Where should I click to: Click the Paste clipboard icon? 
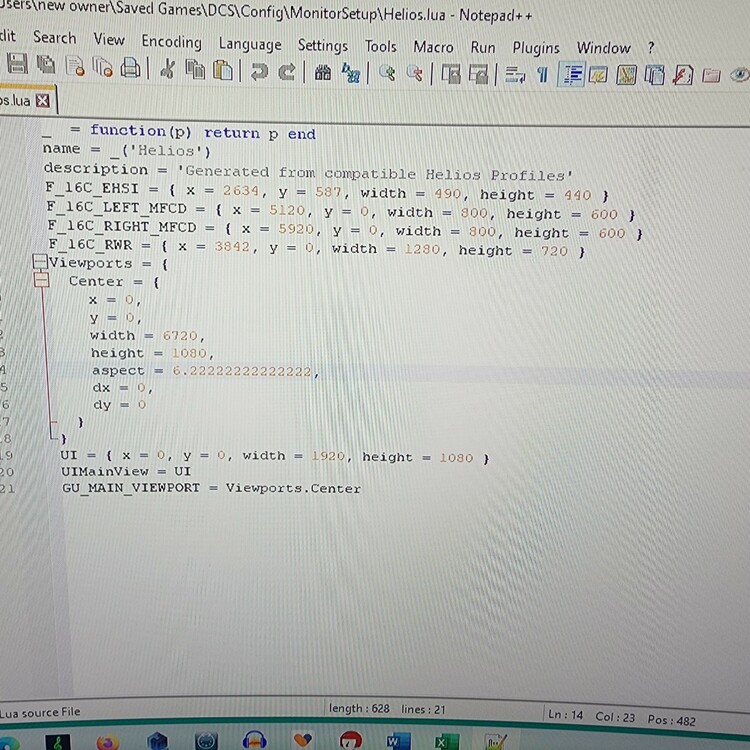tap(222, 70)
